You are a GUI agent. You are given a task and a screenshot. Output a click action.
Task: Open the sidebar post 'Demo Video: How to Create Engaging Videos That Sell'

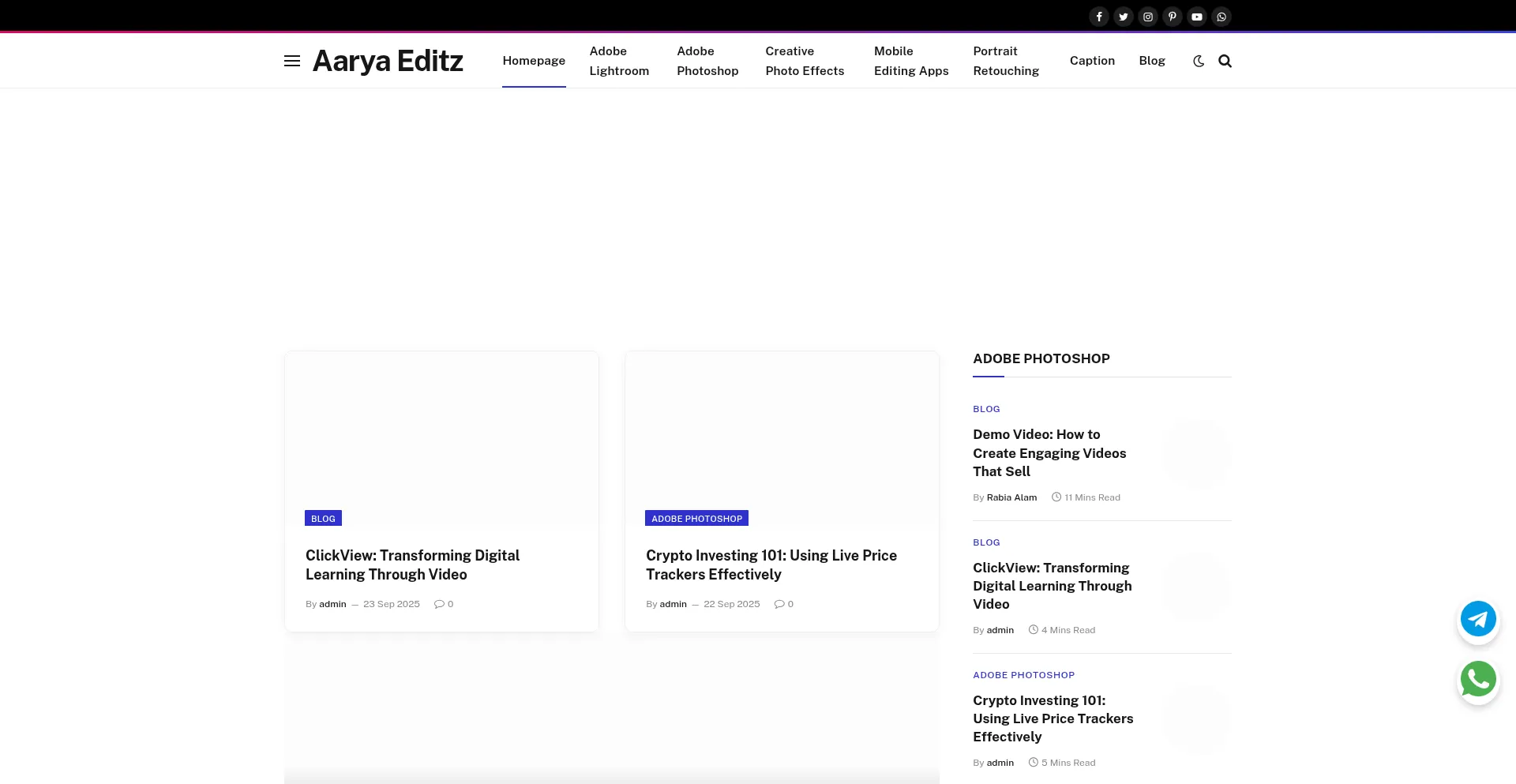[x=1049, y=453]
